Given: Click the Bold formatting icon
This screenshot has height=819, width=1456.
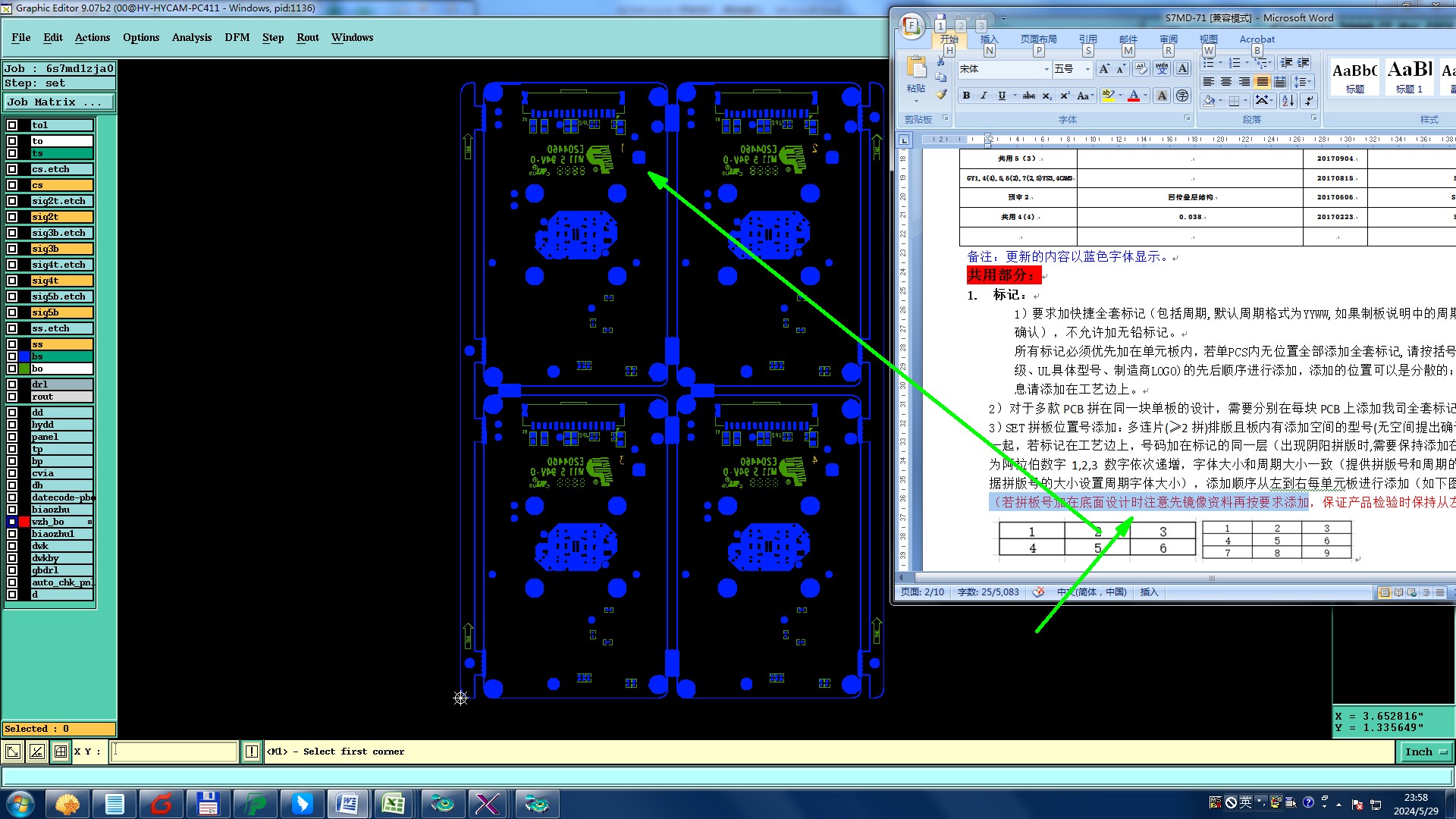Looking at the screenshot, I should coord(966,96).
